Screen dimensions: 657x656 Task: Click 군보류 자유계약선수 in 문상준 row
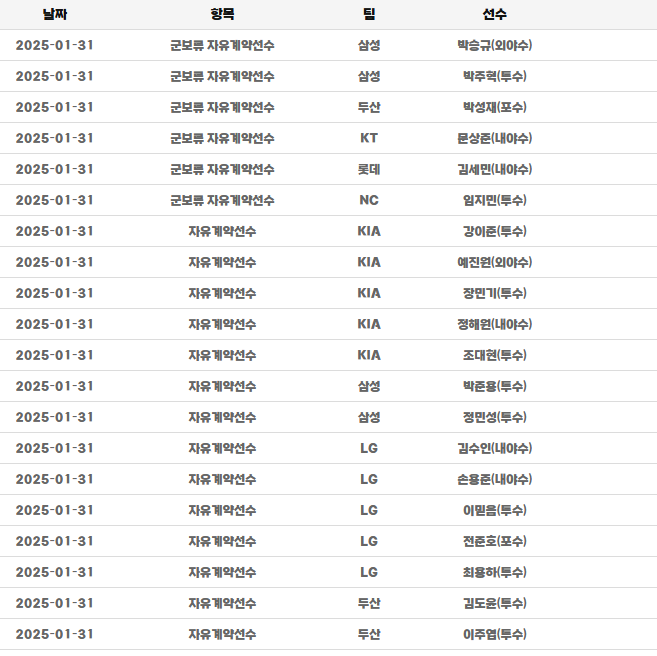pos(222,138)
